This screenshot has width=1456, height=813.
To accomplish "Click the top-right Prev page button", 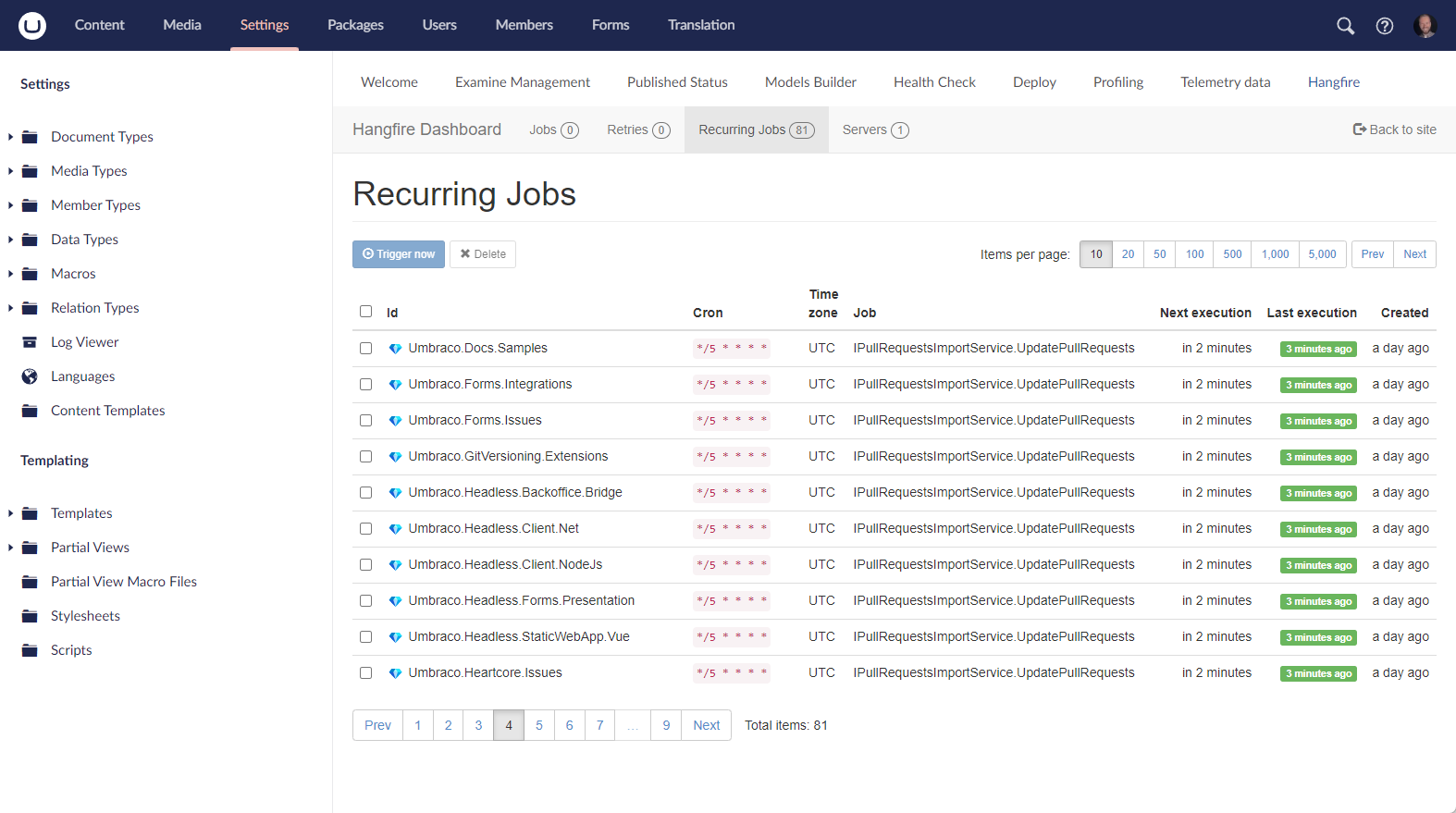I will (x=1373, y=254).
